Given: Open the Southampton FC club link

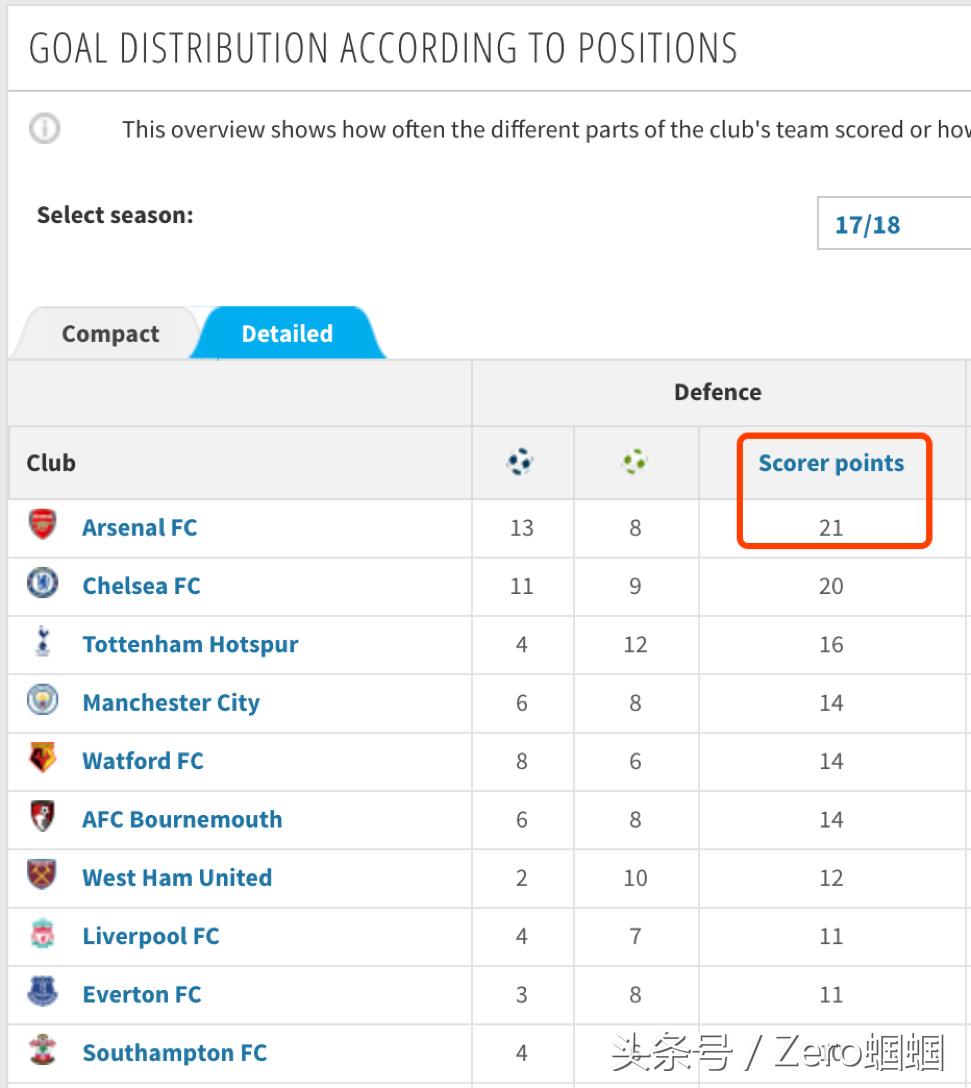Looking at the screenshot, I should tap(174, 1053).
